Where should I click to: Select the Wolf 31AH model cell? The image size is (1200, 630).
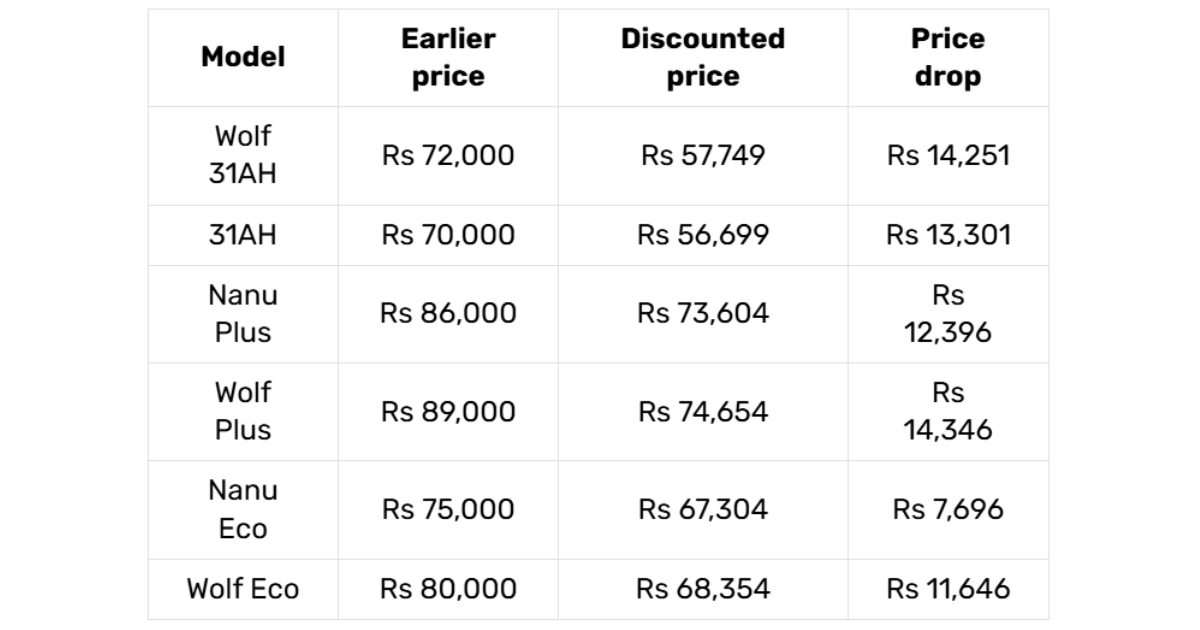pos(243,155)
